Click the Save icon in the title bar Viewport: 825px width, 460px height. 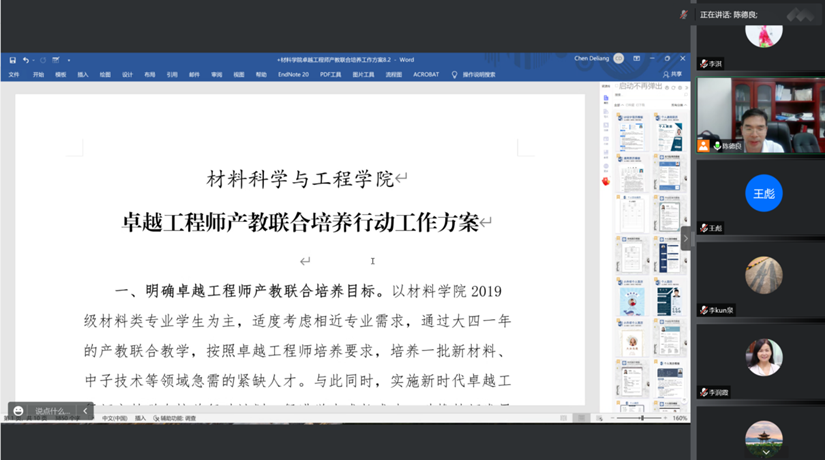(x=12, y=60)
